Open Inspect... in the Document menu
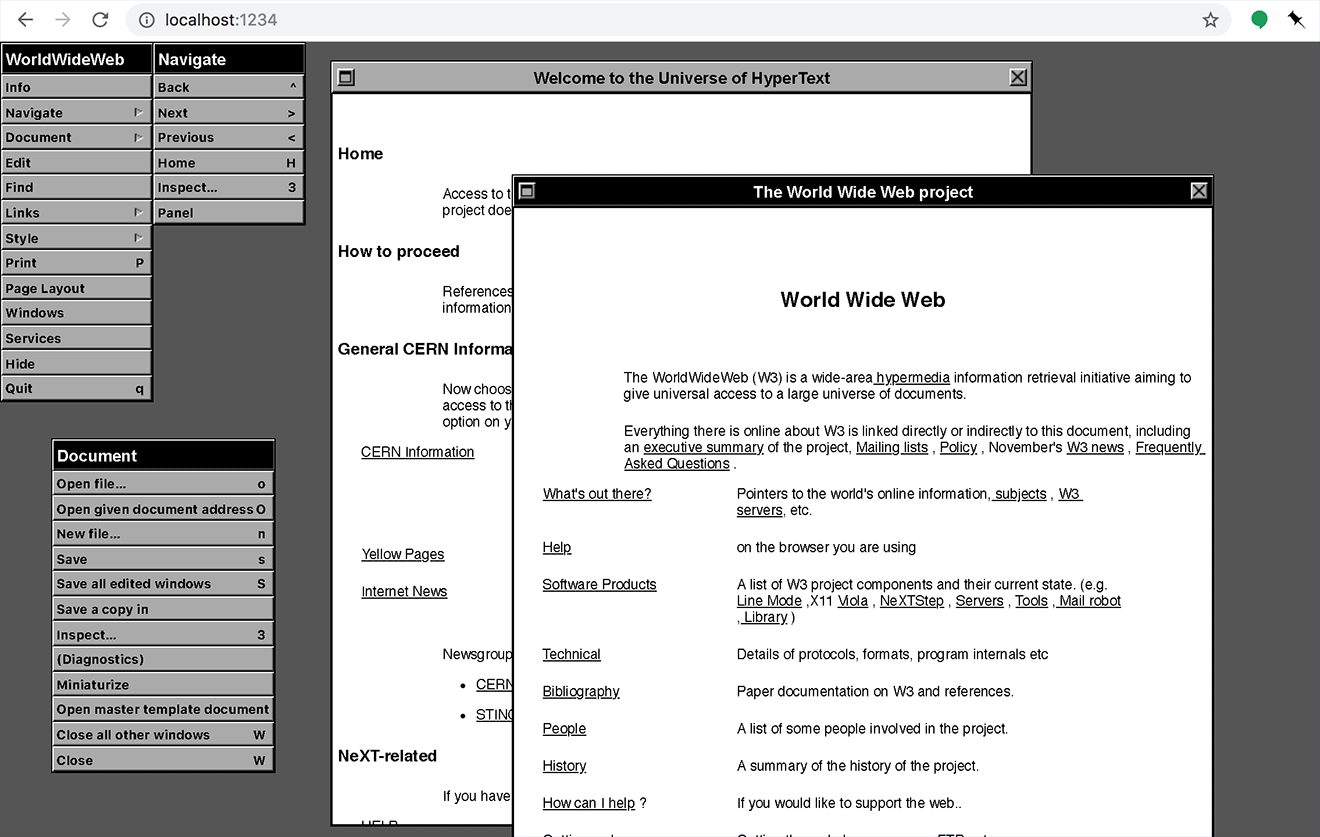 (163, 634)
